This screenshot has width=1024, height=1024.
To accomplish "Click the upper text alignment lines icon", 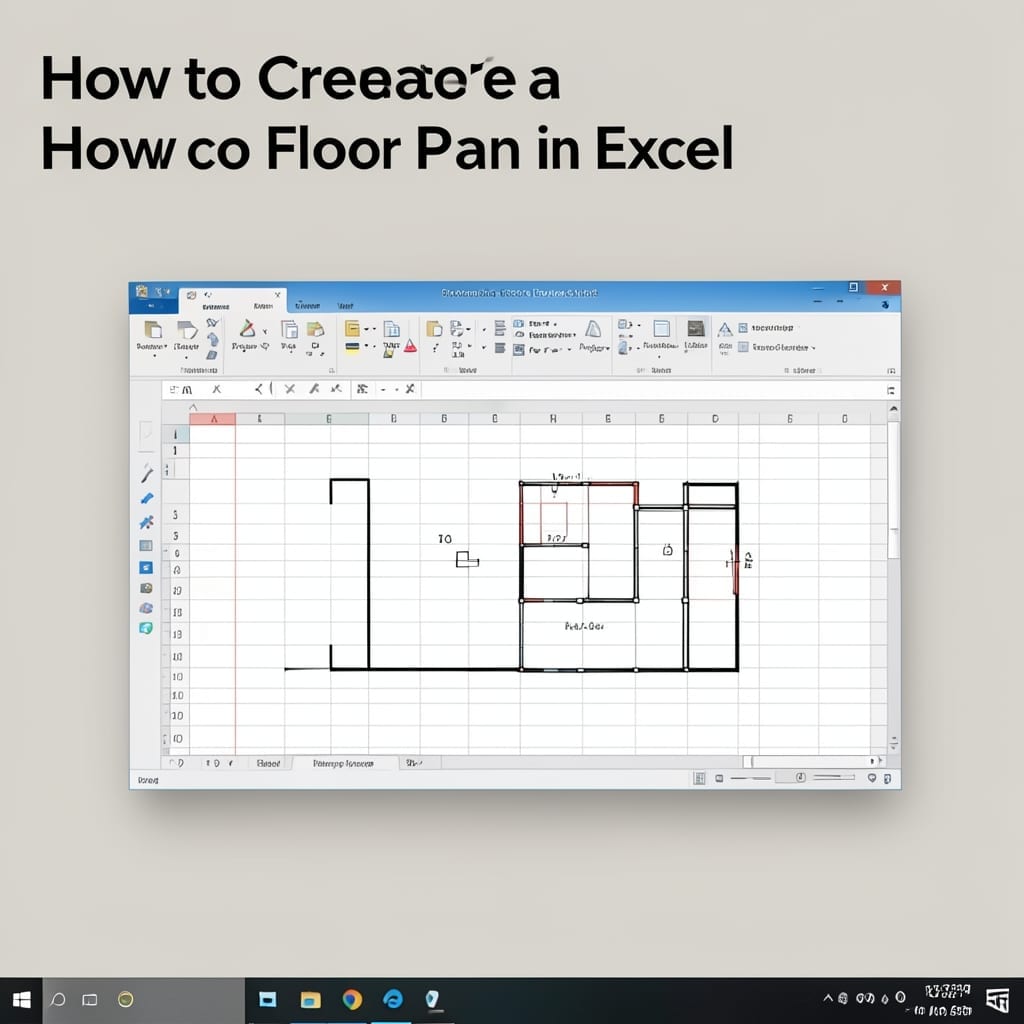I will click(x=500, y=327).
